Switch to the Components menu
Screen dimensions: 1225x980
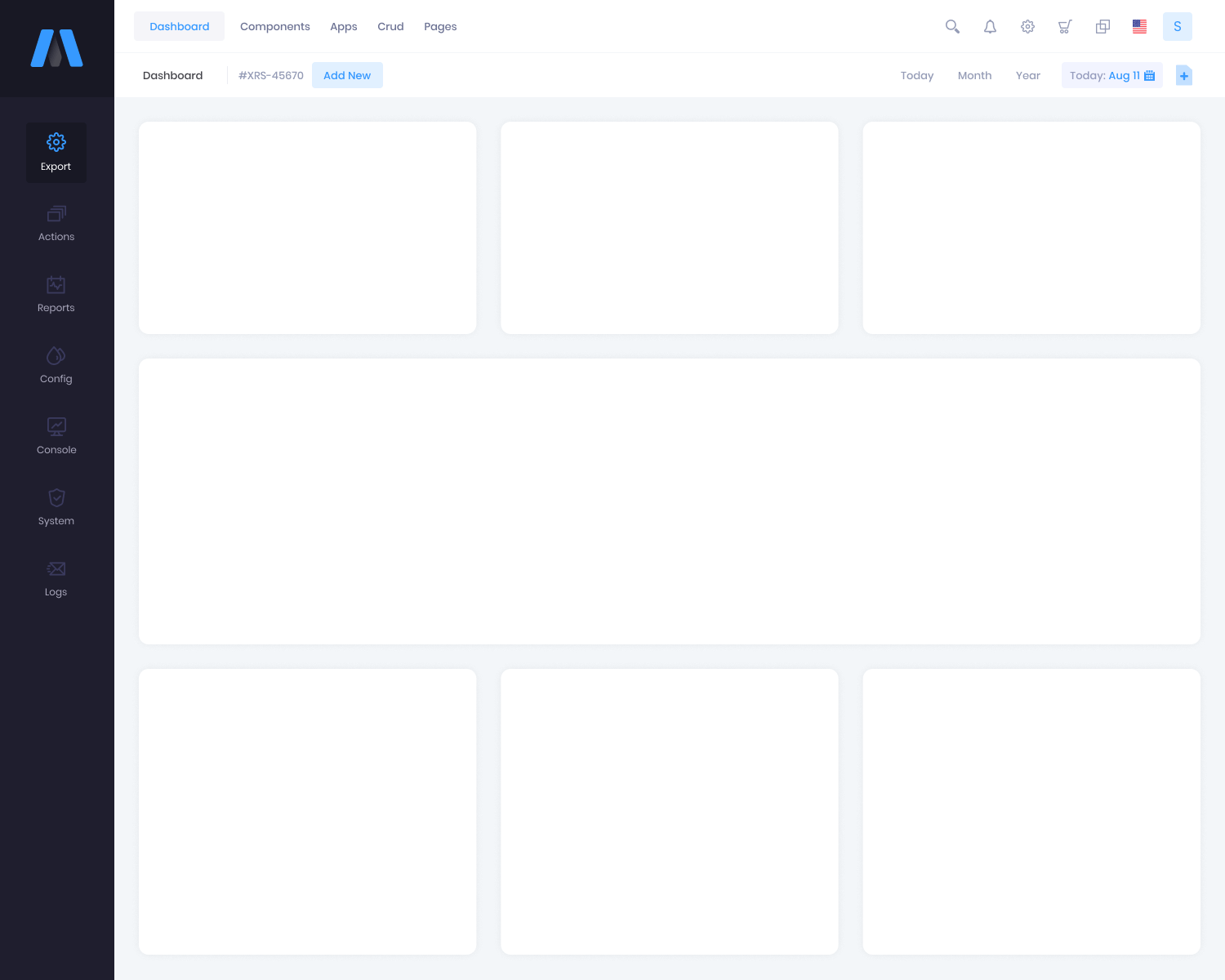(x=275, y=27)
